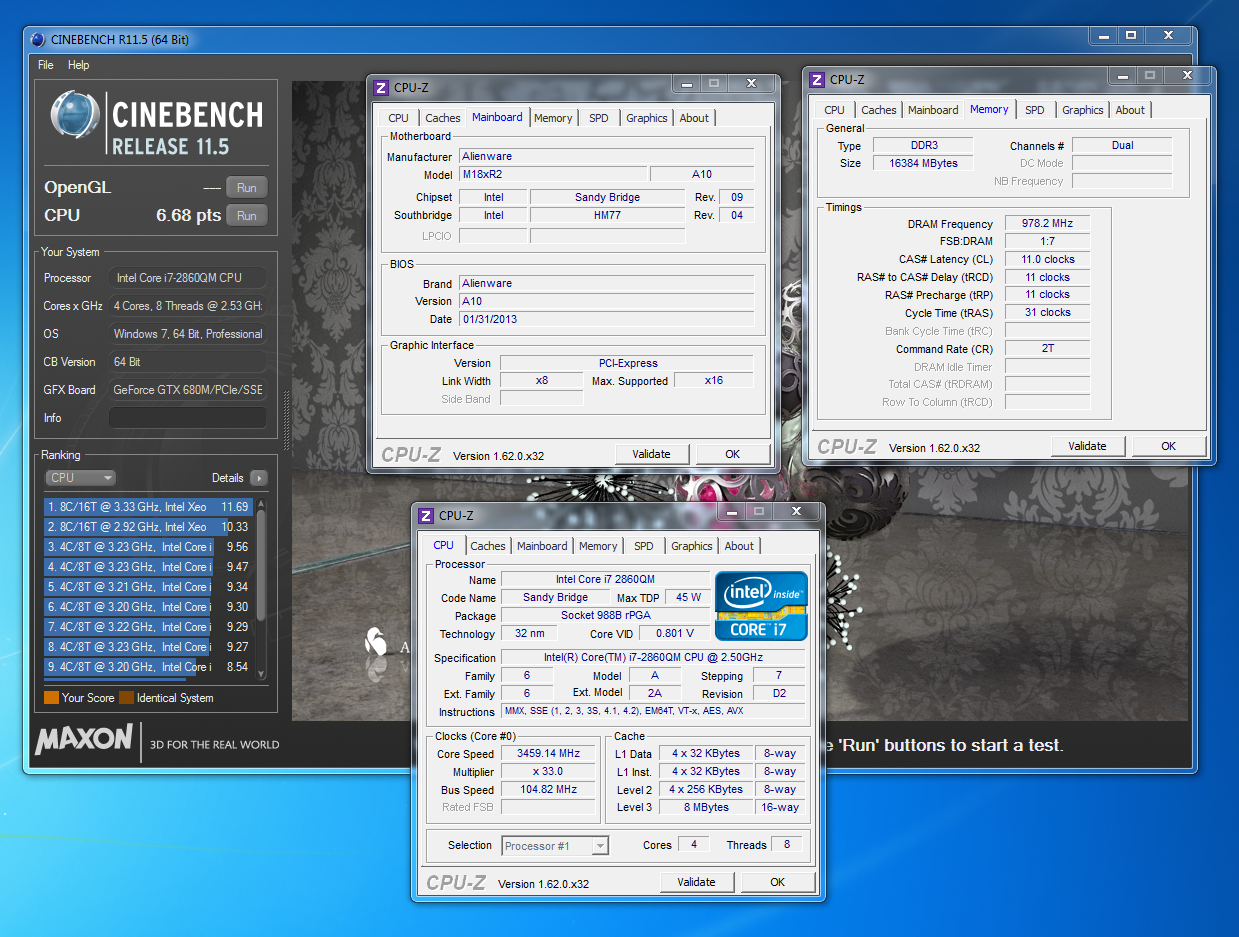
Task: Click the orange Your Score legend swatch
Action: [51, 698]
